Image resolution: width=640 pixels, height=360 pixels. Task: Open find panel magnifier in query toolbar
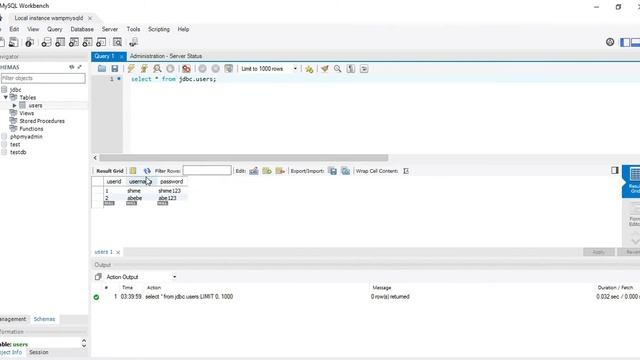[x=338, y=69]
